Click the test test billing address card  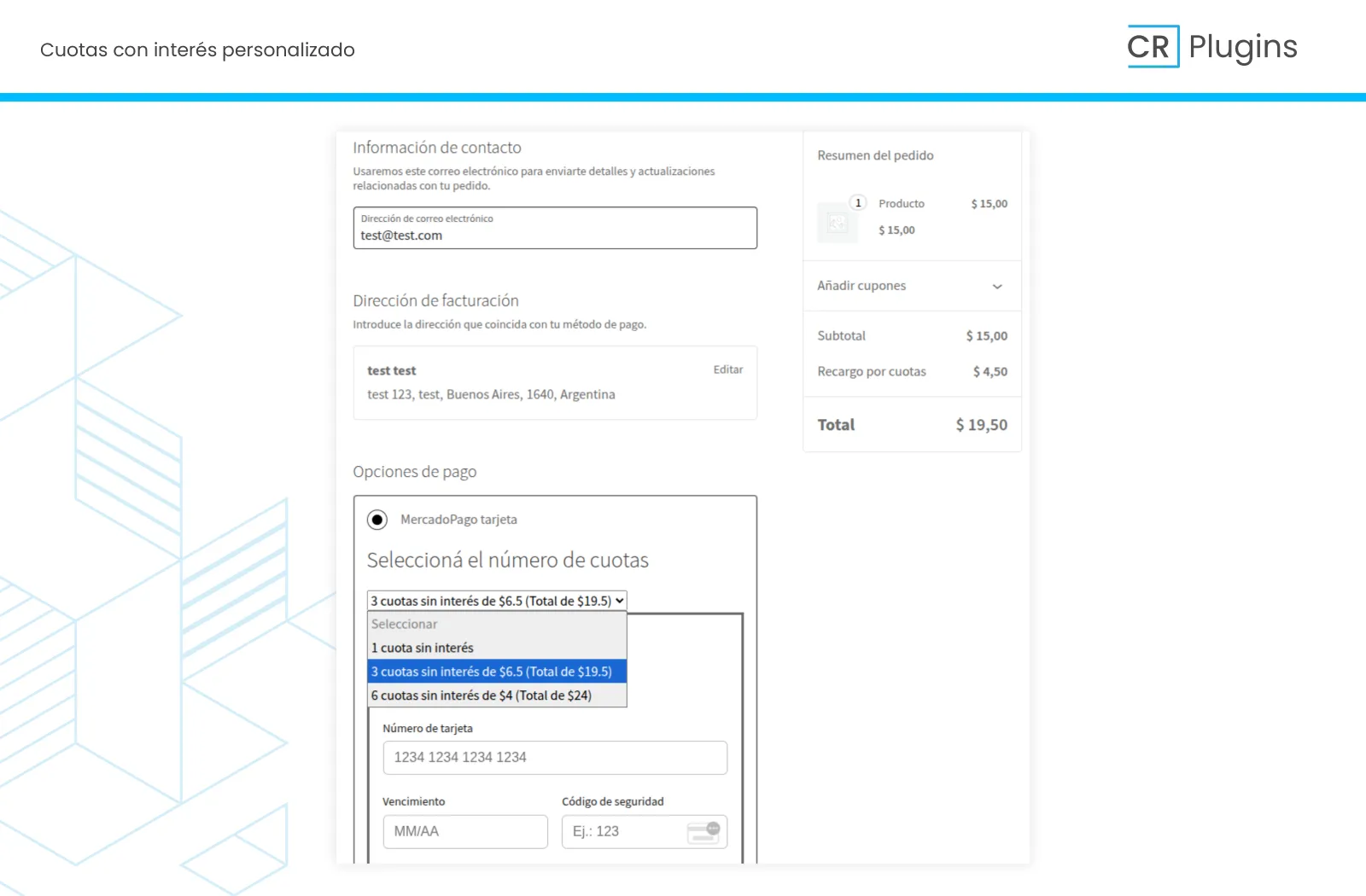555,383
